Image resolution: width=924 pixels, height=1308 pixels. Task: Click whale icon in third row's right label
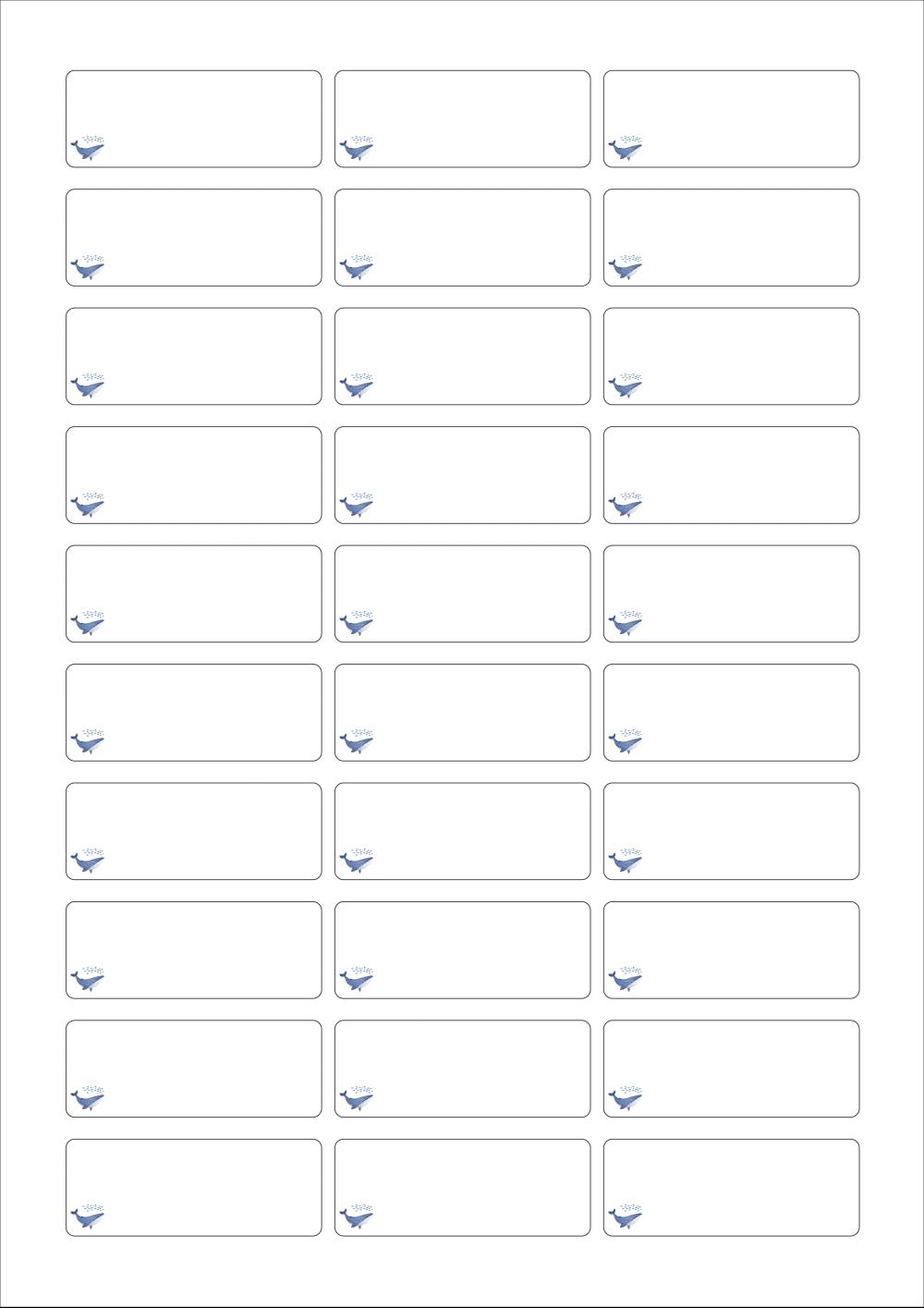click(x=626, y=385)
